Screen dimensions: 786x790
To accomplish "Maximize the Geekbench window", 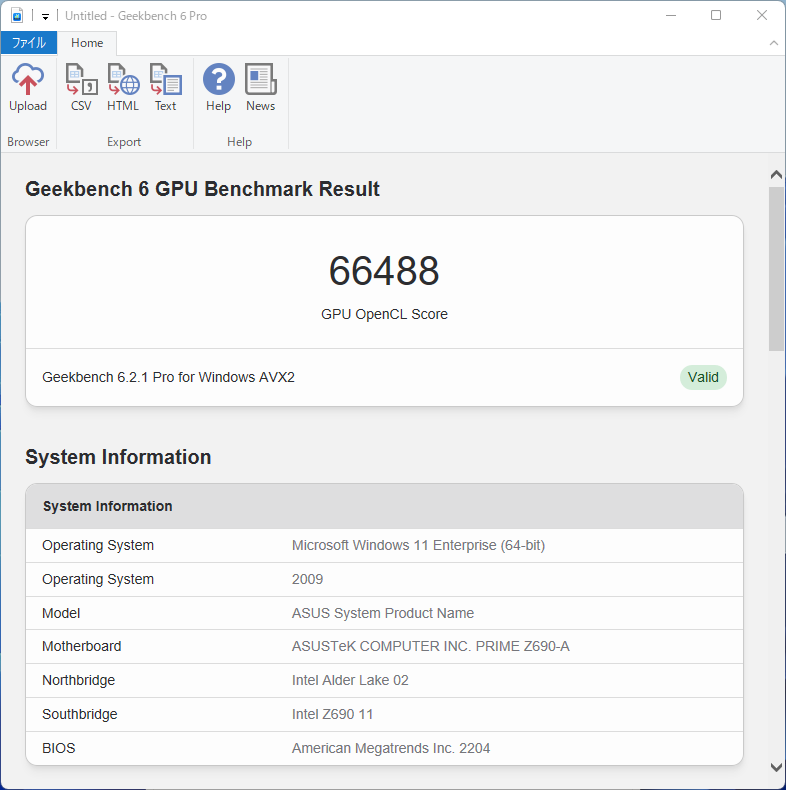I will [716, 15].
